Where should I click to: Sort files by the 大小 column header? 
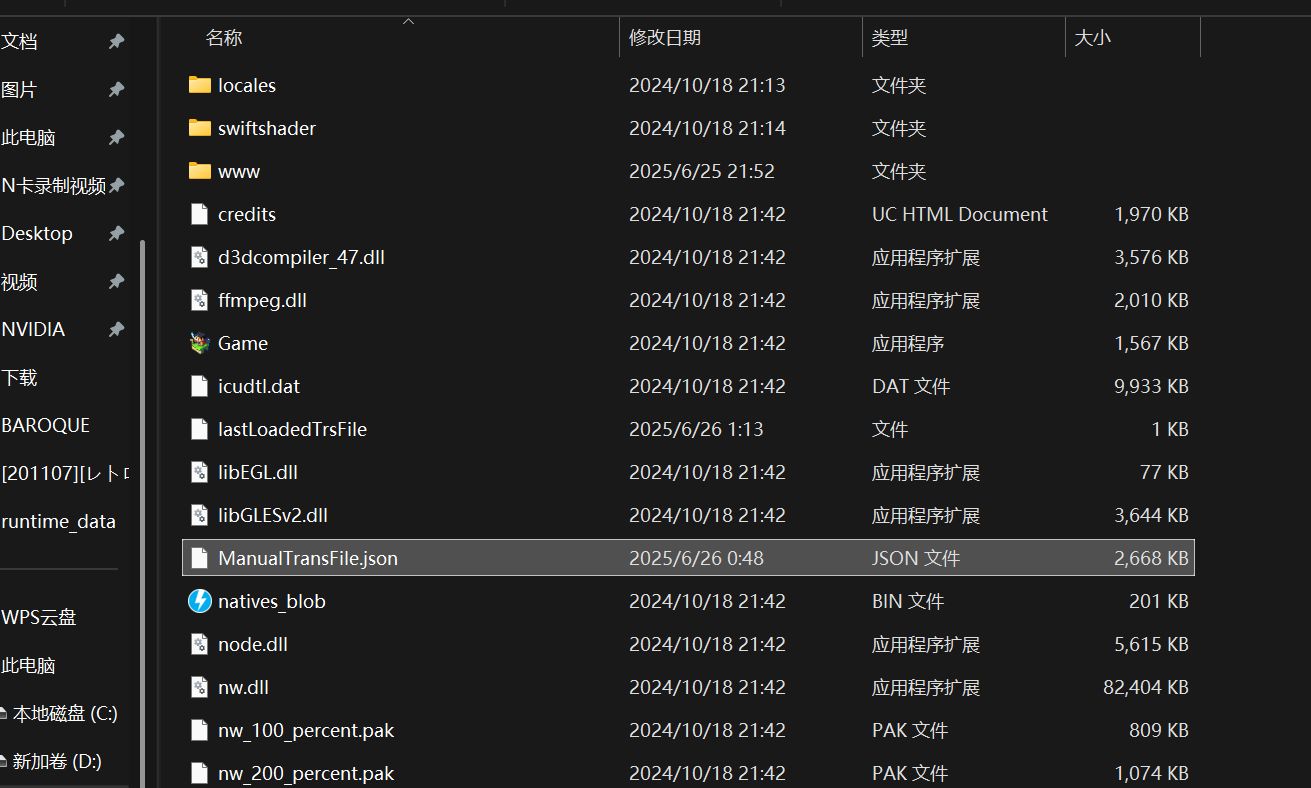[1092, 38]
